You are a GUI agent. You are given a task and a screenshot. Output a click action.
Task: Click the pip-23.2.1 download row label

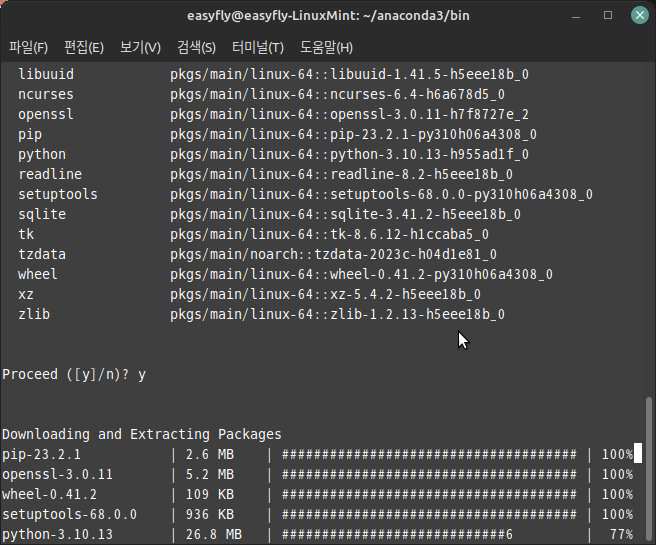[x=41, y=455]
